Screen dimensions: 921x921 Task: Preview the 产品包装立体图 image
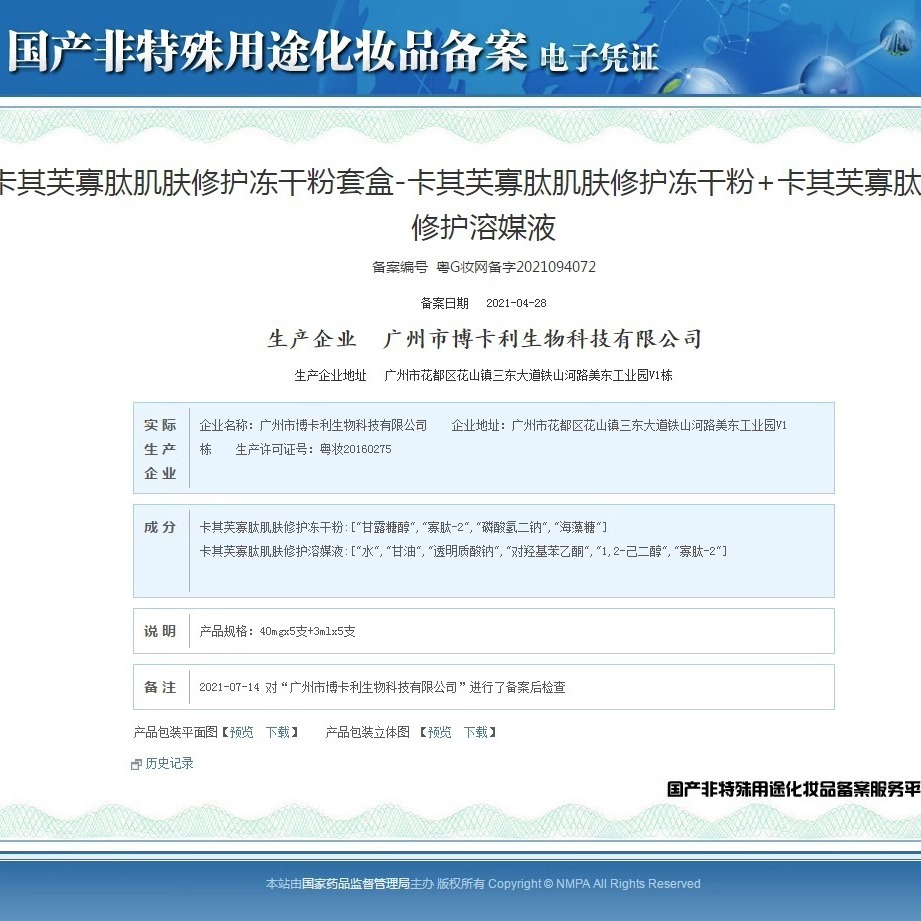click(439, 732)
